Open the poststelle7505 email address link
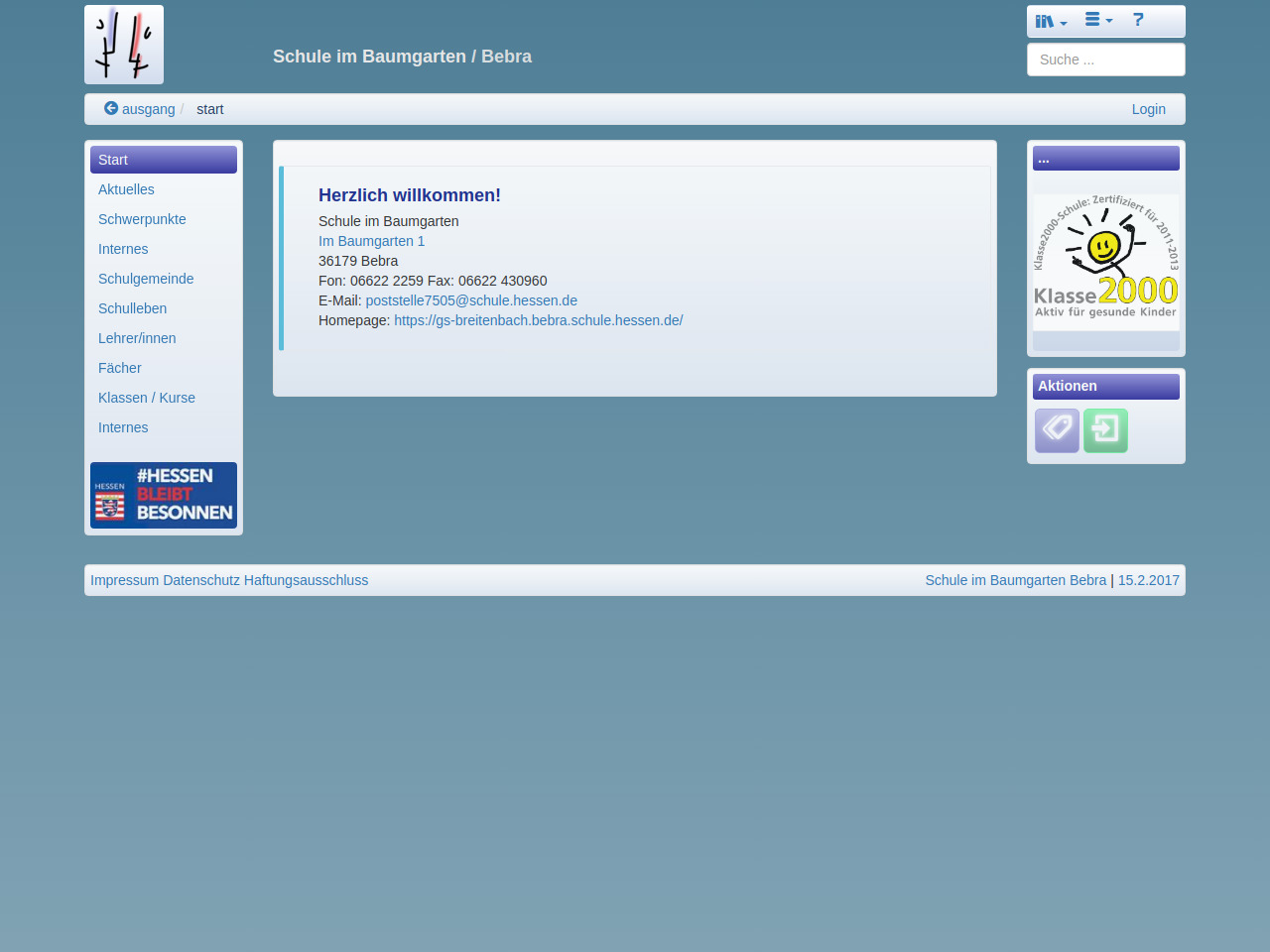 tap(471, 300)
